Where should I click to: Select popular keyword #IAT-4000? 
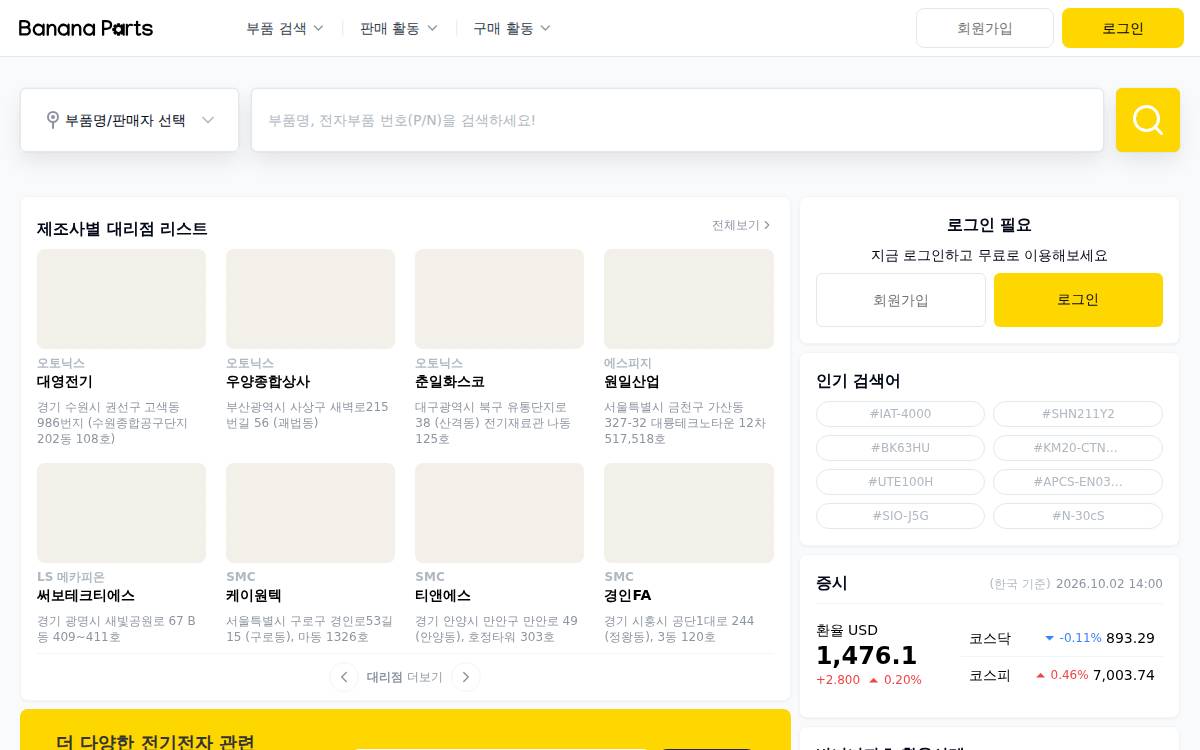(x=901, y=414)
